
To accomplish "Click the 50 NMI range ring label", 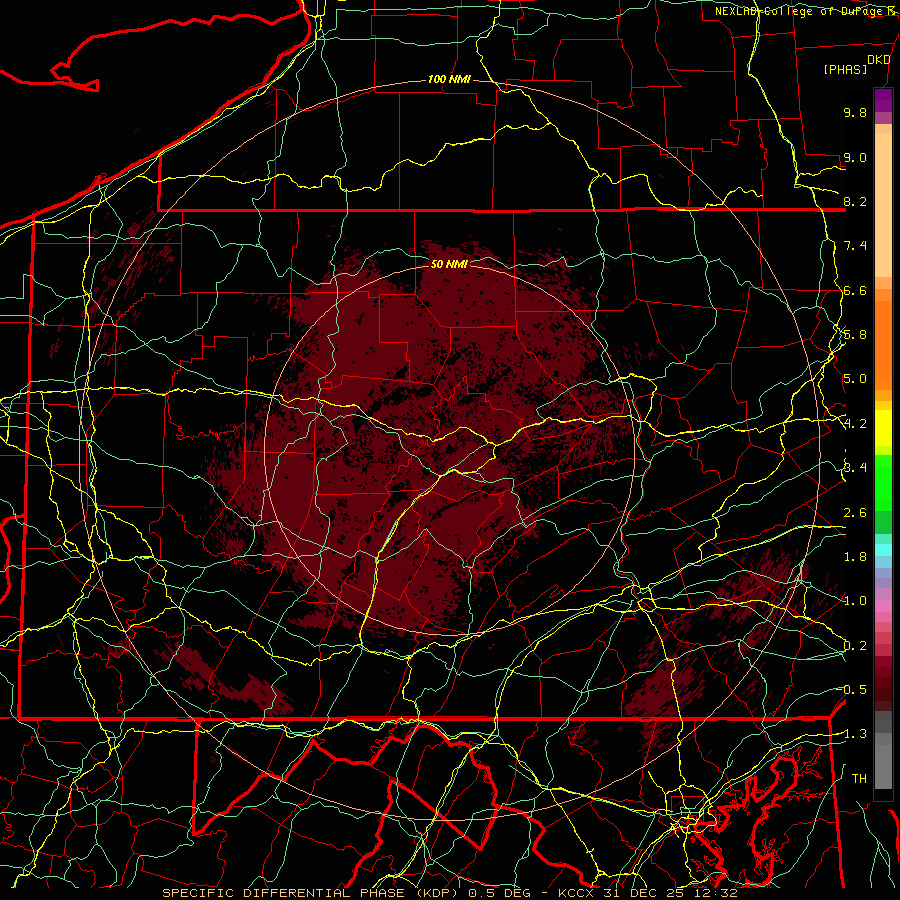I will [x=449, y=264].
